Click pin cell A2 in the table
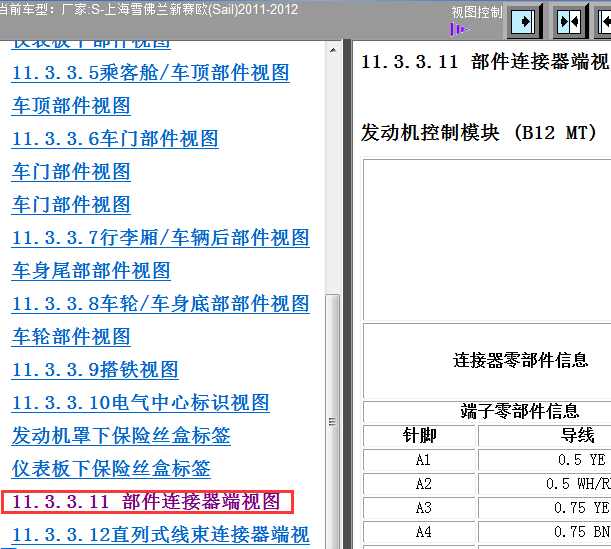611x549 pixels. pyautogui.click(x=419, y=484)
